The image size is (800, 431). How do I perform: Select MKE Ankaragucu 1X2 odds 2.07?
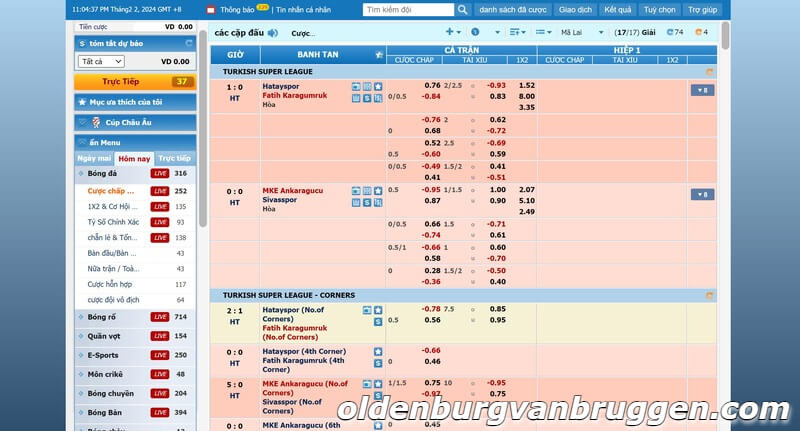[x=527, y=190]
